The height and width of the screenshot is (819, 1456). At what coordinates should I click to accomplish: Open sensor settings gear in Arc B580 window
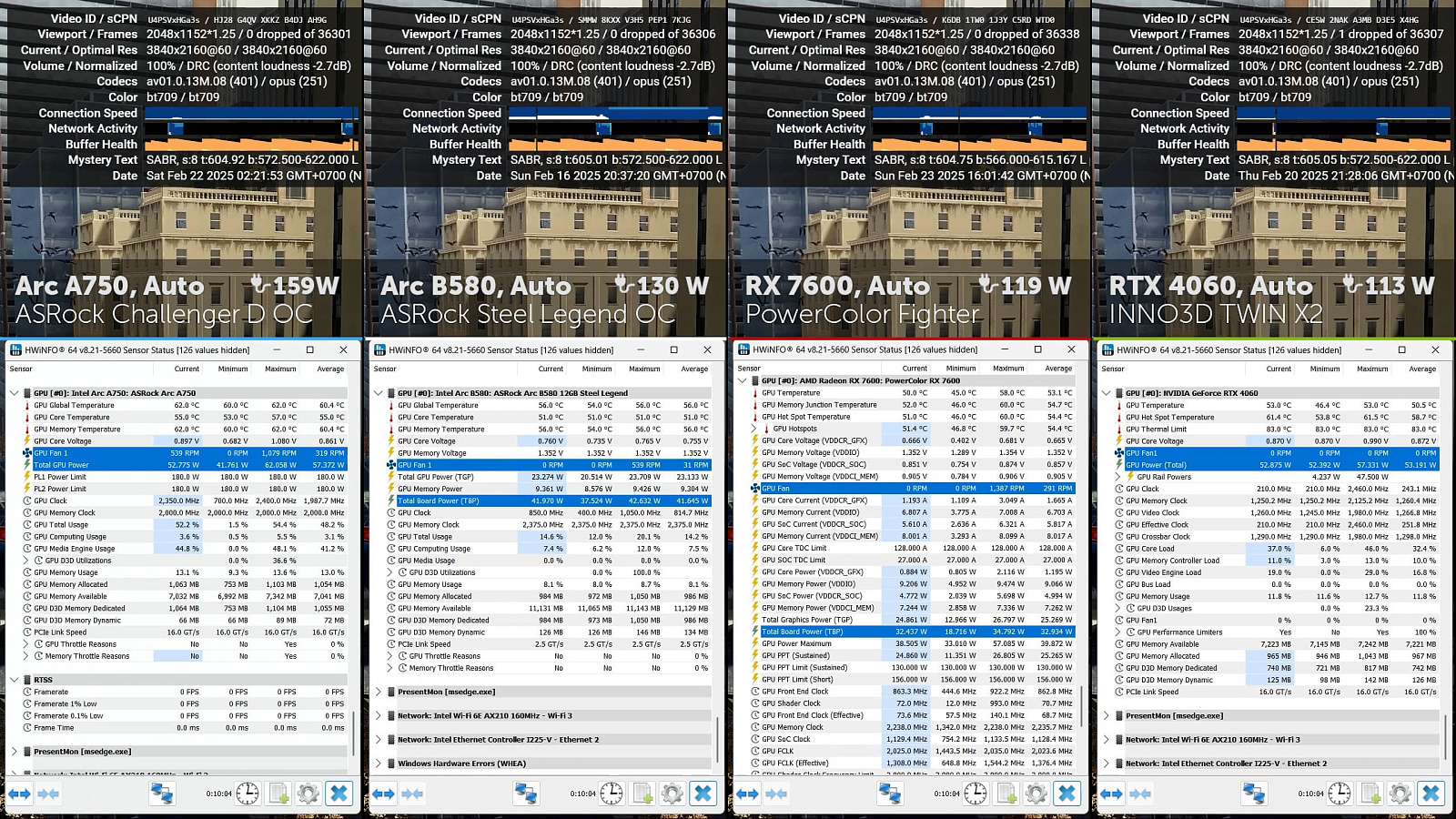tap(672, 794)
